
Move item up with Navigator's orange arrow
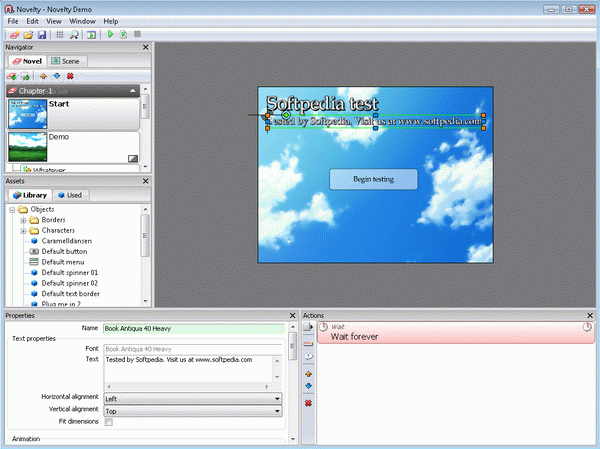point(43,76)
